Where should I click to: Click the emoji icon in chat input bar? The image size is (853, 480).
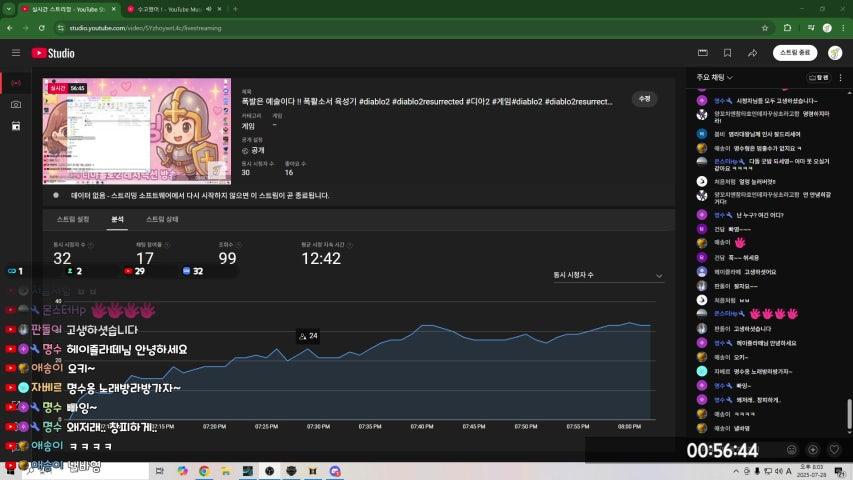click(792, 450)
